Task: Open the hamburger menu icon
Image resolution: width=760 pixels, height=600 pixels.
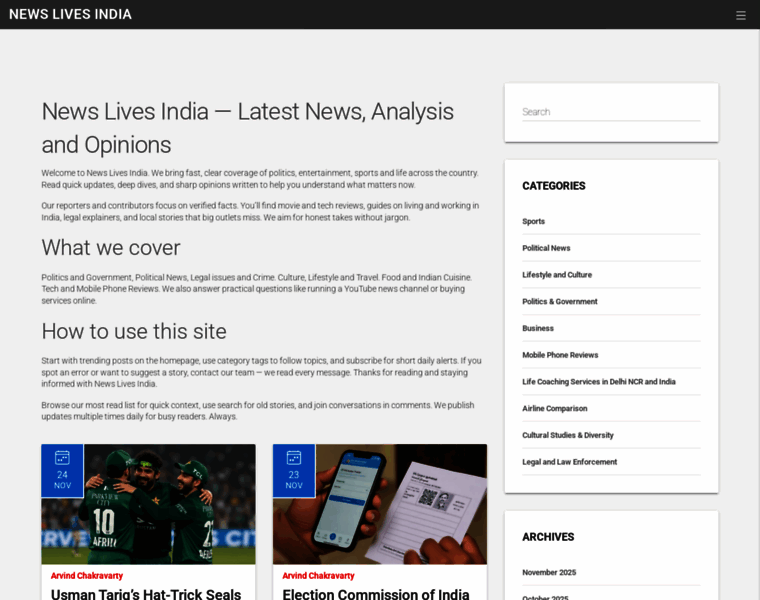Action: (740, 15)
